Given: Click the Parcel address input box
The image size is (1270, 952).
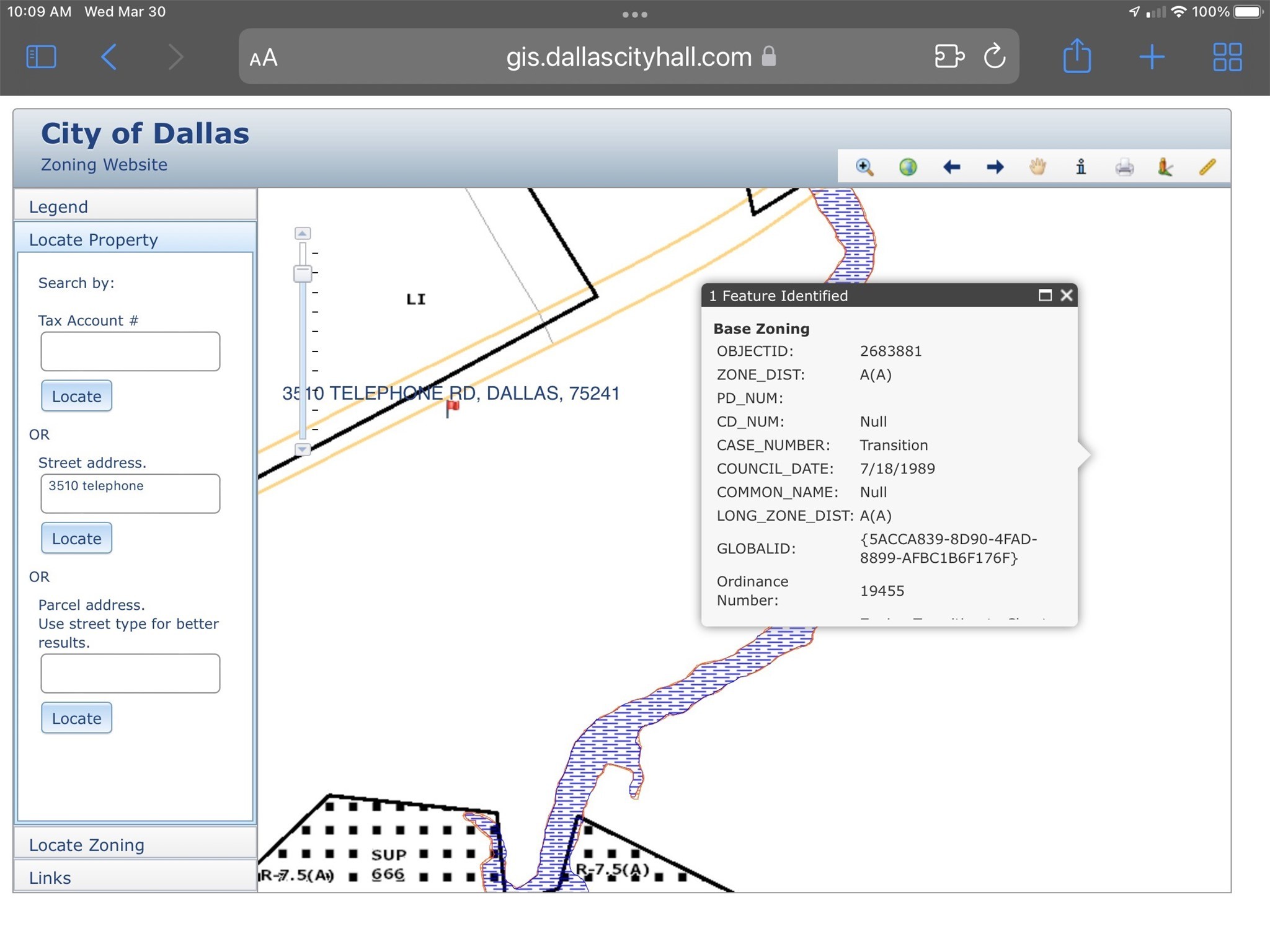Looking at the screenshot, I should (130, 673).
